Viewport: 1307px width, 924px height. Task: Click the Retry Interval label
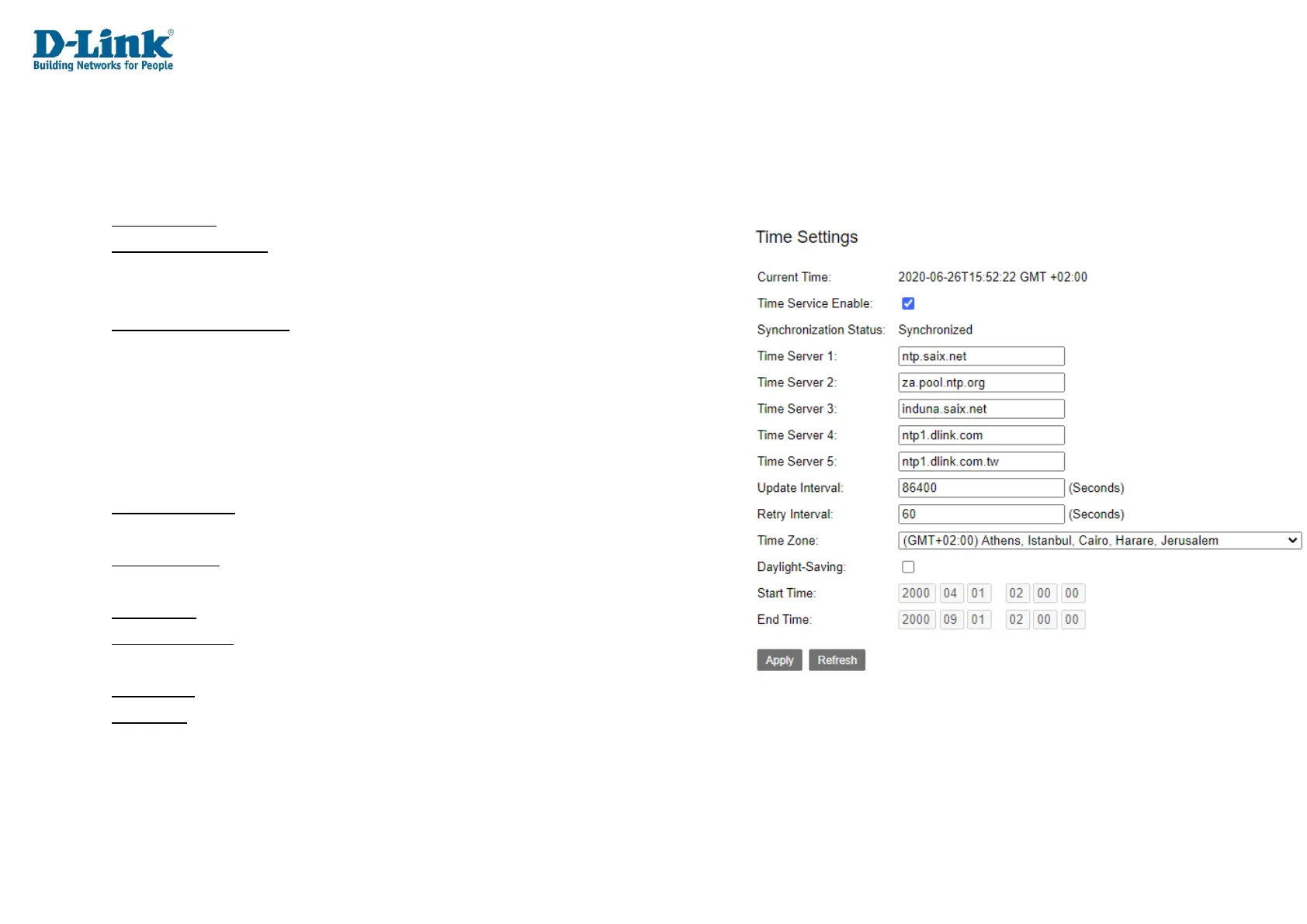point(795,514)
